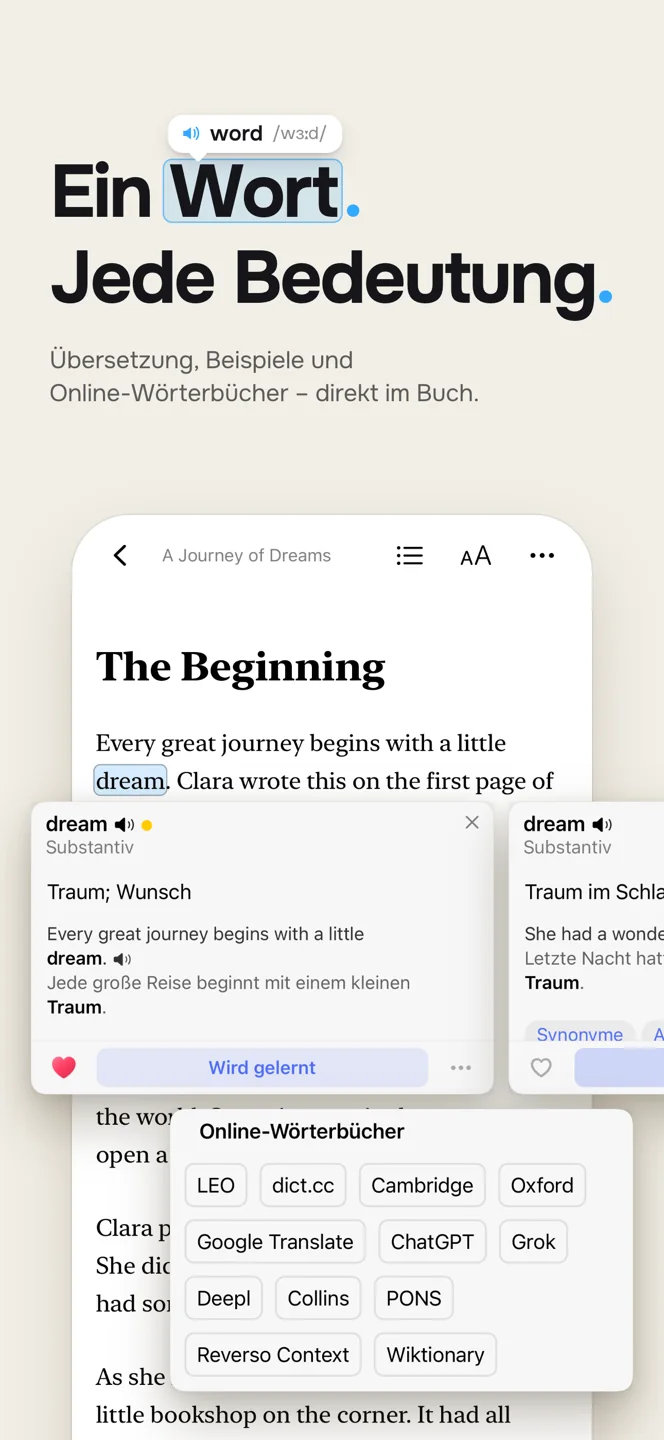
Task: Open the LEO dictionary
Action: [x=216, y=1185]
